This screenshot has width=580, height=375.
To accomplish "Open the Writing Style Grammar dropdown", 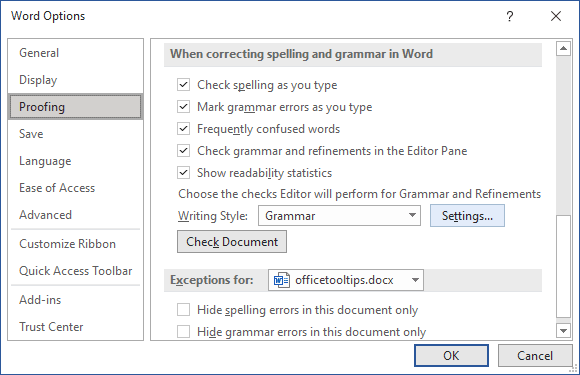I will [x=339, y=216].
